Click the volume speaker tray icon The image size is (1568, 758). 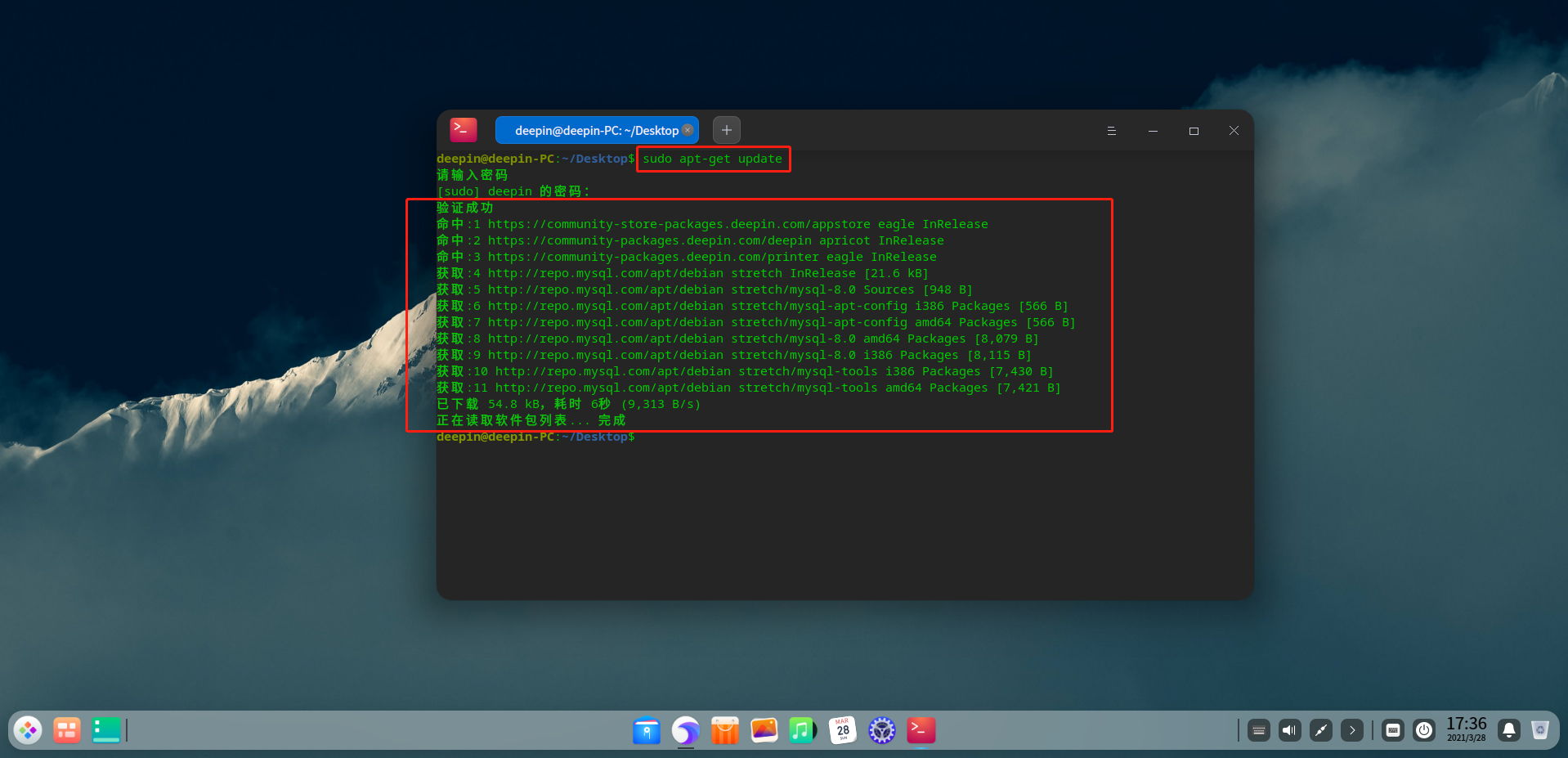point(1290,730)
